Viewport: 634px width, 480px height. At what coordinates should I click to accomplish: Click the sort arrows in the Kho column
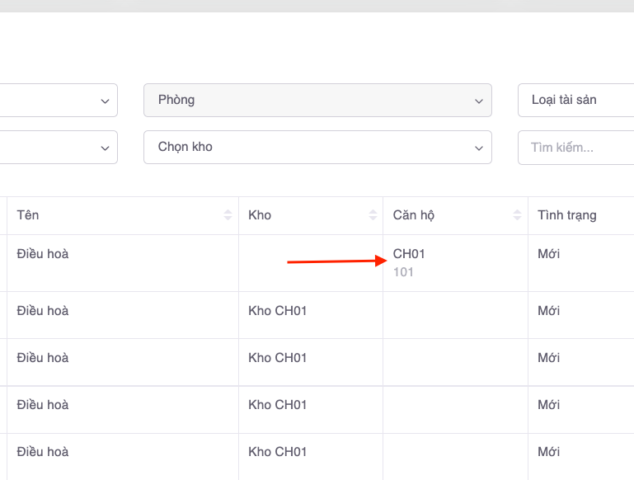pos(373,216)
